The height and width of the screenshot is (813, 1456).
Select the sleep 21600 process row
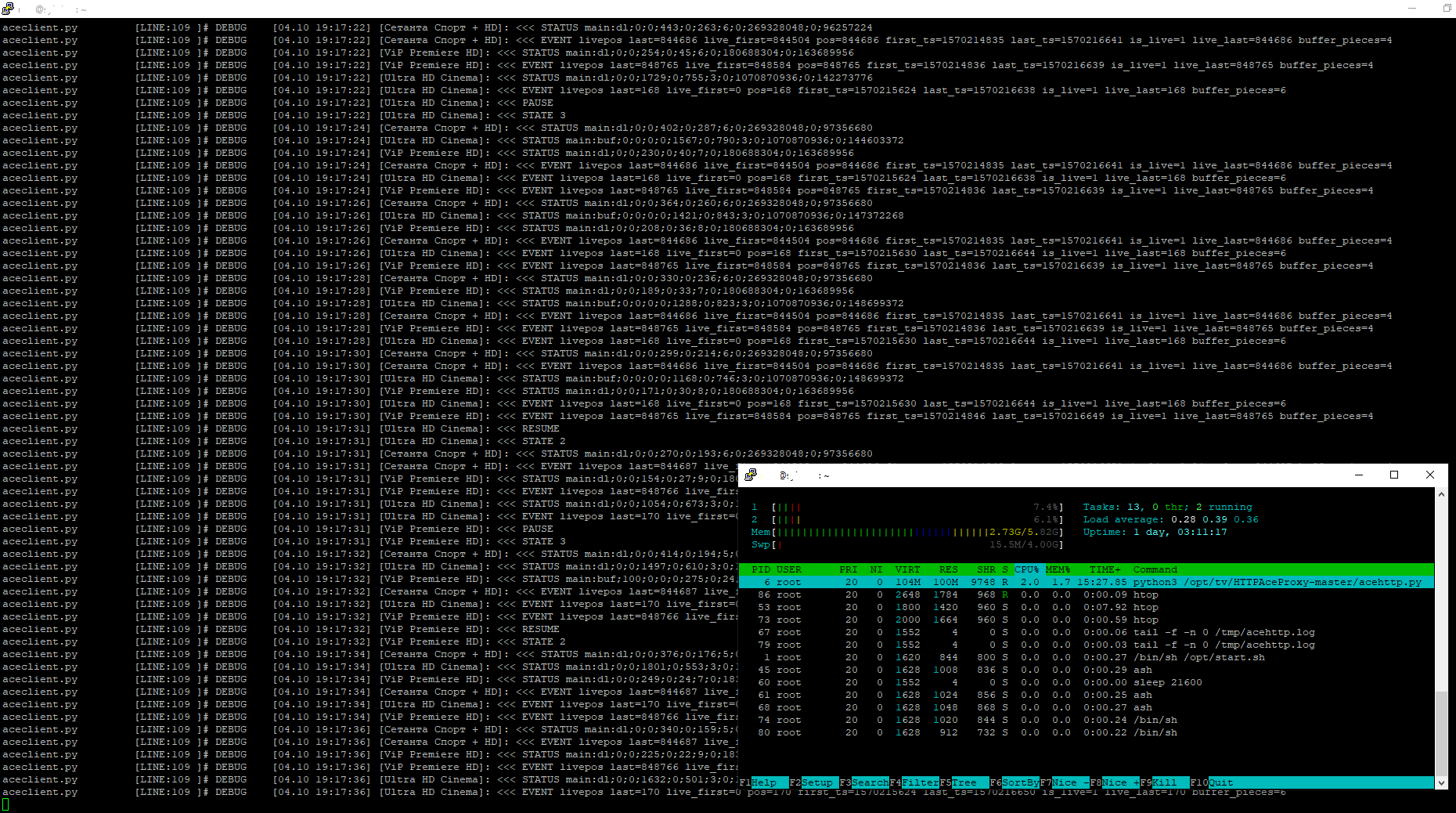(1087, 682)
